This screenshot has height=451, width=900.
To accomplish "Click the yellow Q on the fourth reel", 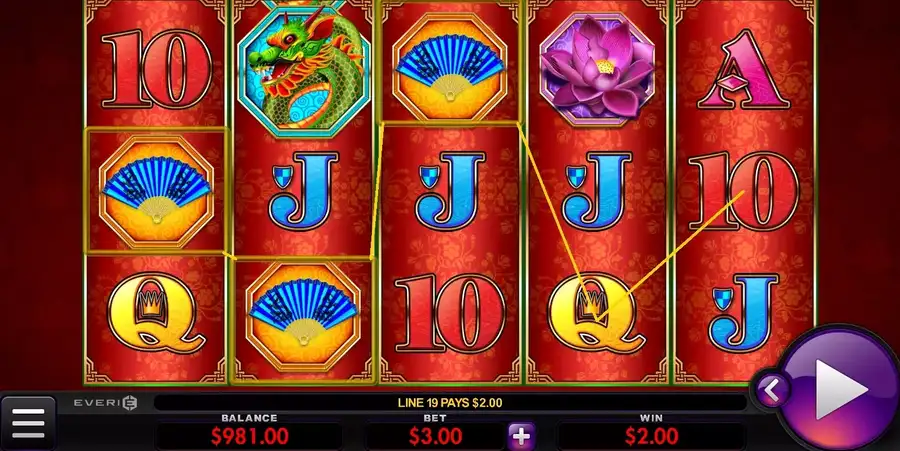I will (597, 313).
